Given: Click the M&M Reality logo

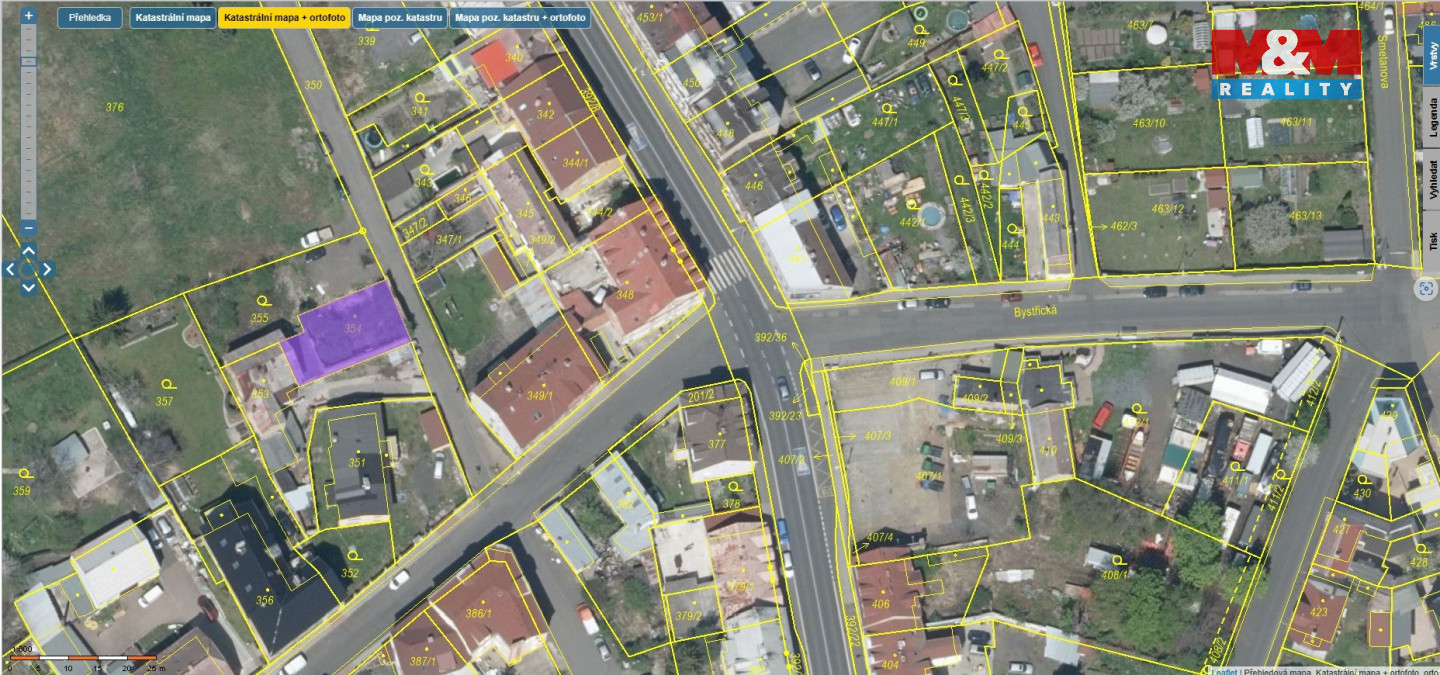Looking at the screenshot, I should coord(1286,63).
